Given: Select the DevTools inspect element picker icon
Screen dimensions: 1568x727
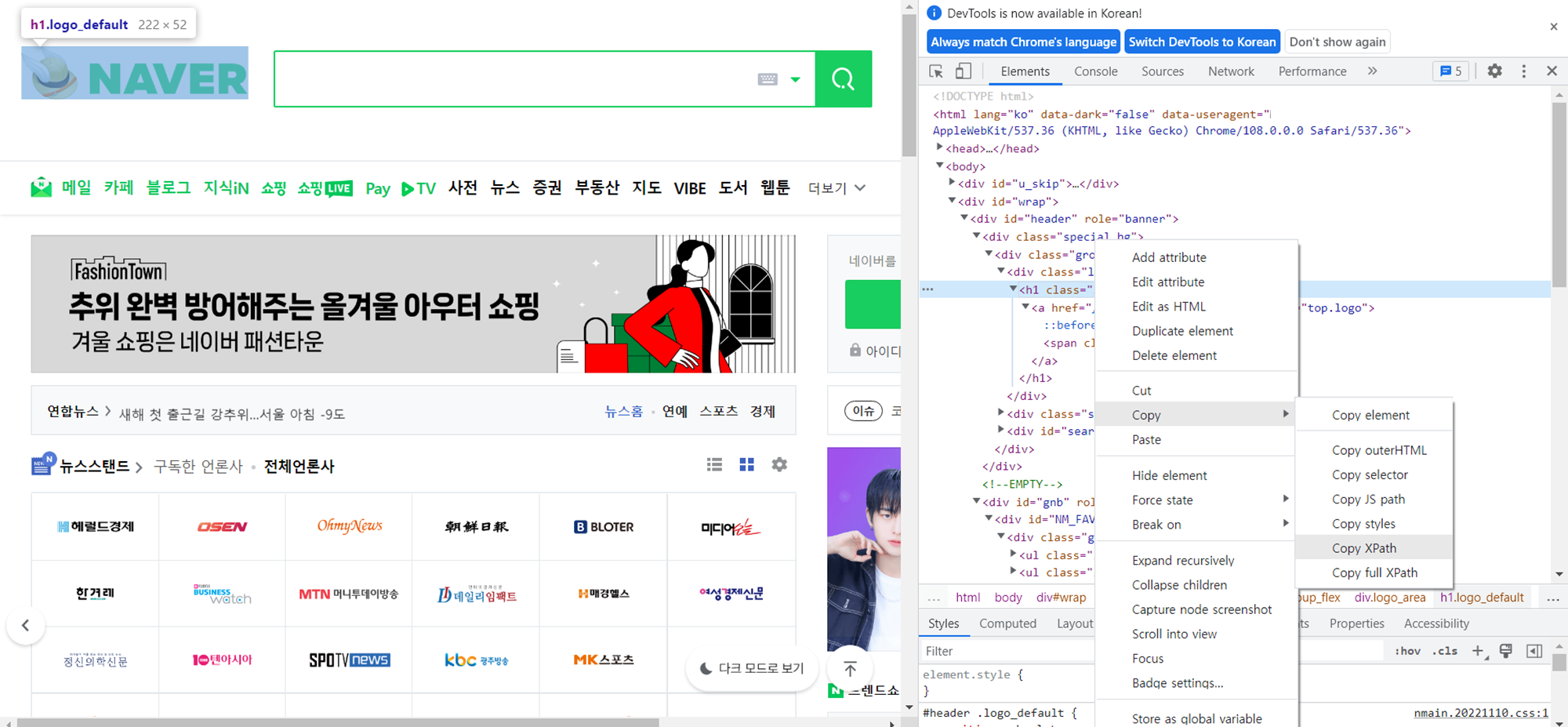Looking at the screenshot, I should [x=936, y=71].
